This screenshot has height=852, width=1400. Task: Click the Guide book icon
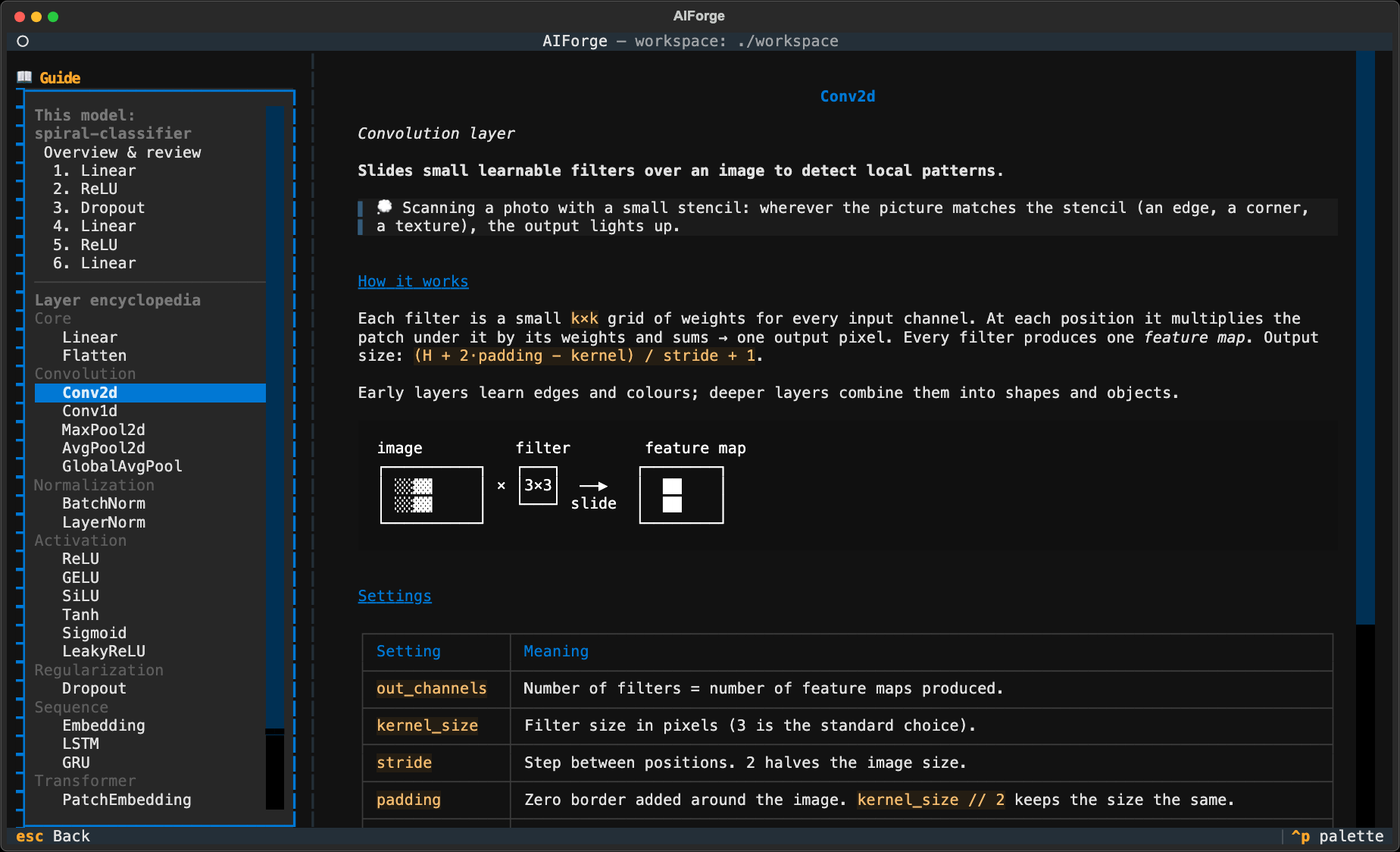25,77
